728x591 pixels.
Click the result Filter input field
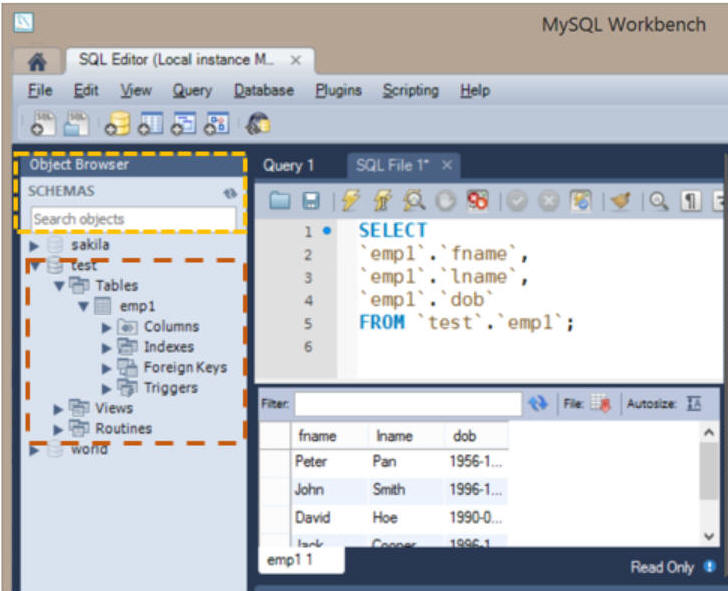(x=408, y=404)
